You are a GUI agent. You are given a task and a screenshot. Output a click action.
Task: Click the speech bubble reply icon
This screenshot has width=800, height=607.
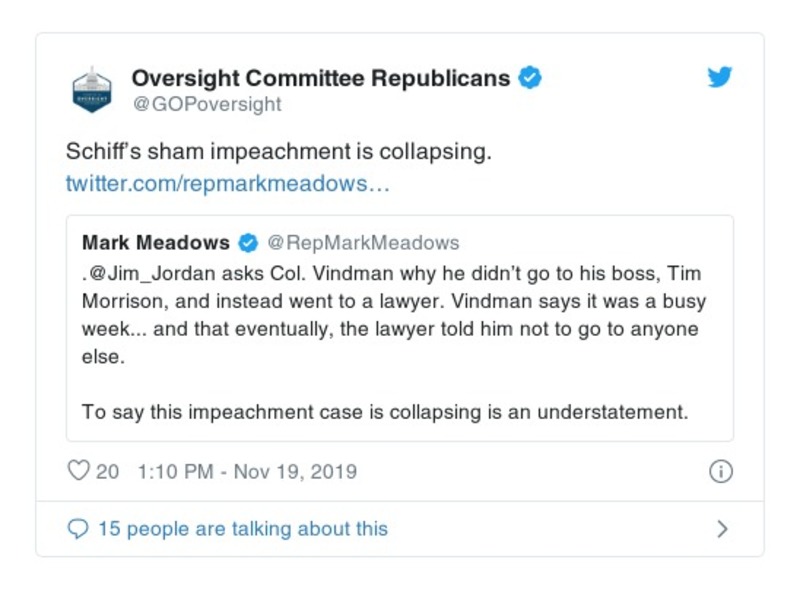(x=78, y=529)
